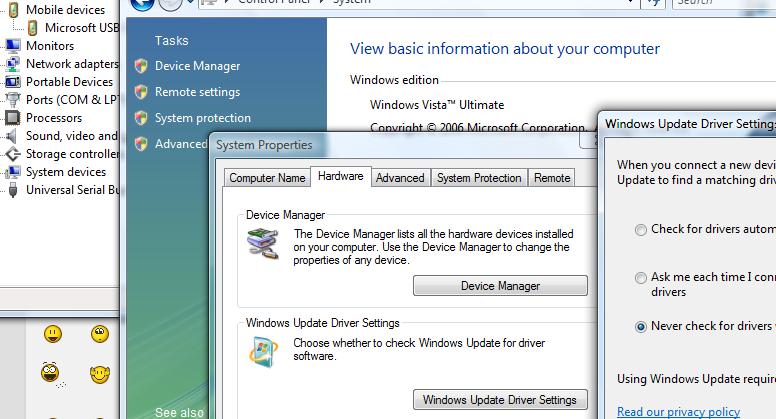The height and width of the screenshot is (419, 776).
Task: Click the Ports (COM & LPT) icon
Action: click(13, 99)
